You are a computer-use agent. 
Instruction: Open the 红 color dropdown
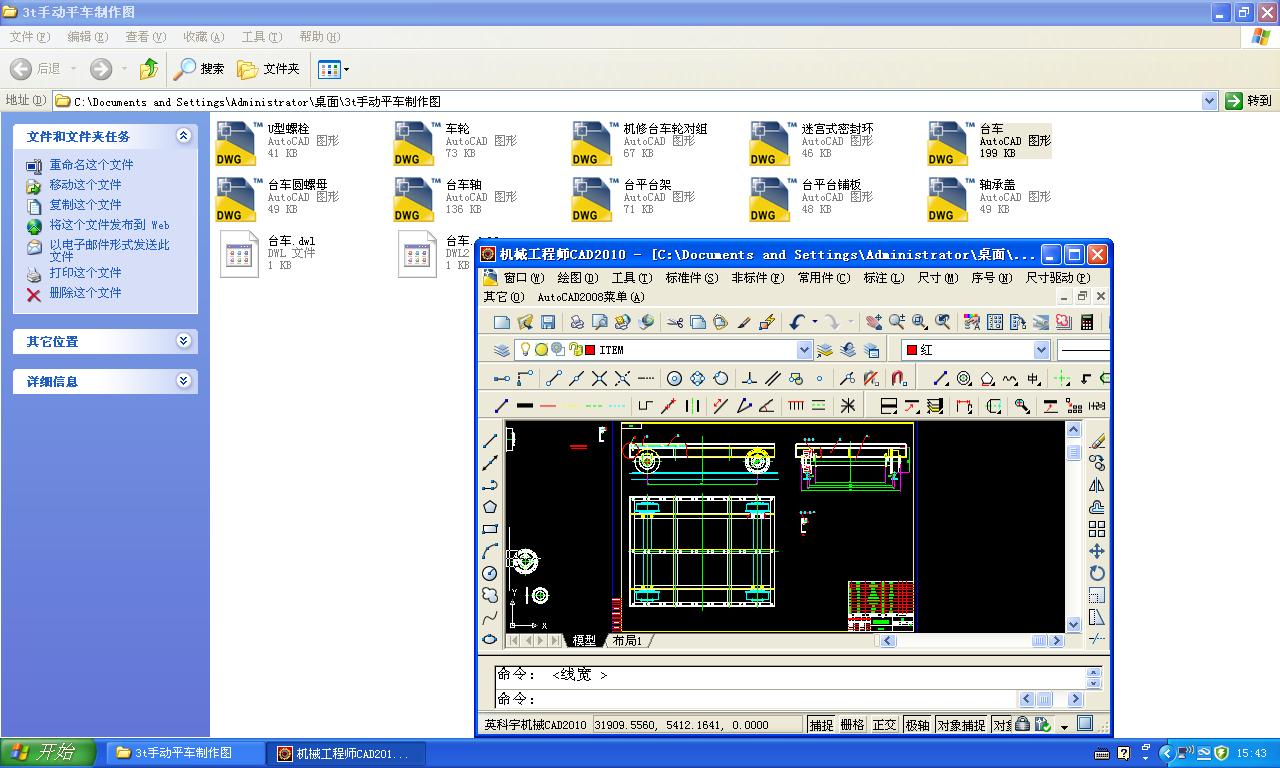point(1041,350)
